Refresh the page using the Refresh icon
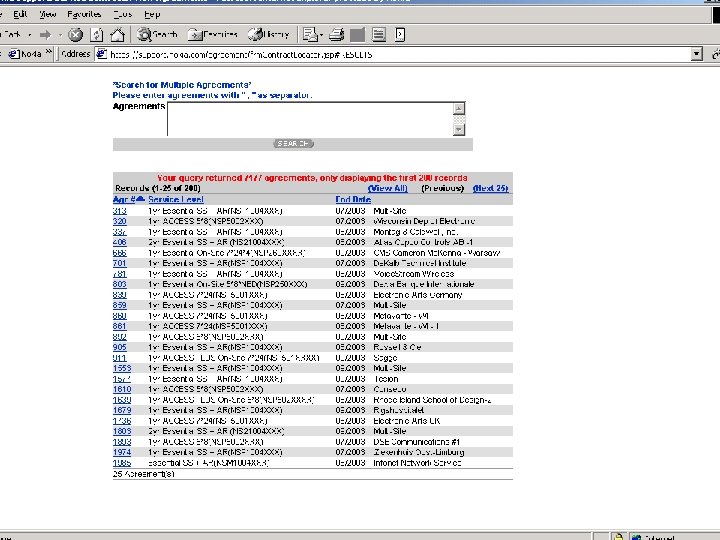The image size is (720, 540). tap(96, 34)
